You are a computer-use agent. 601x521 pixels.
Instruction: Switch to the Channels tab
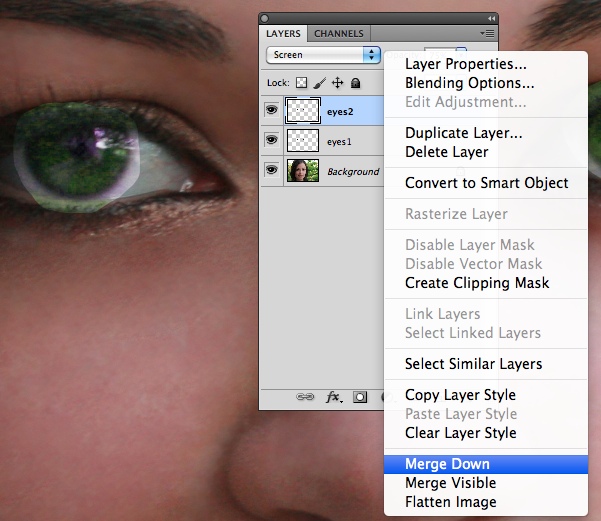click(x=339, y=34)
